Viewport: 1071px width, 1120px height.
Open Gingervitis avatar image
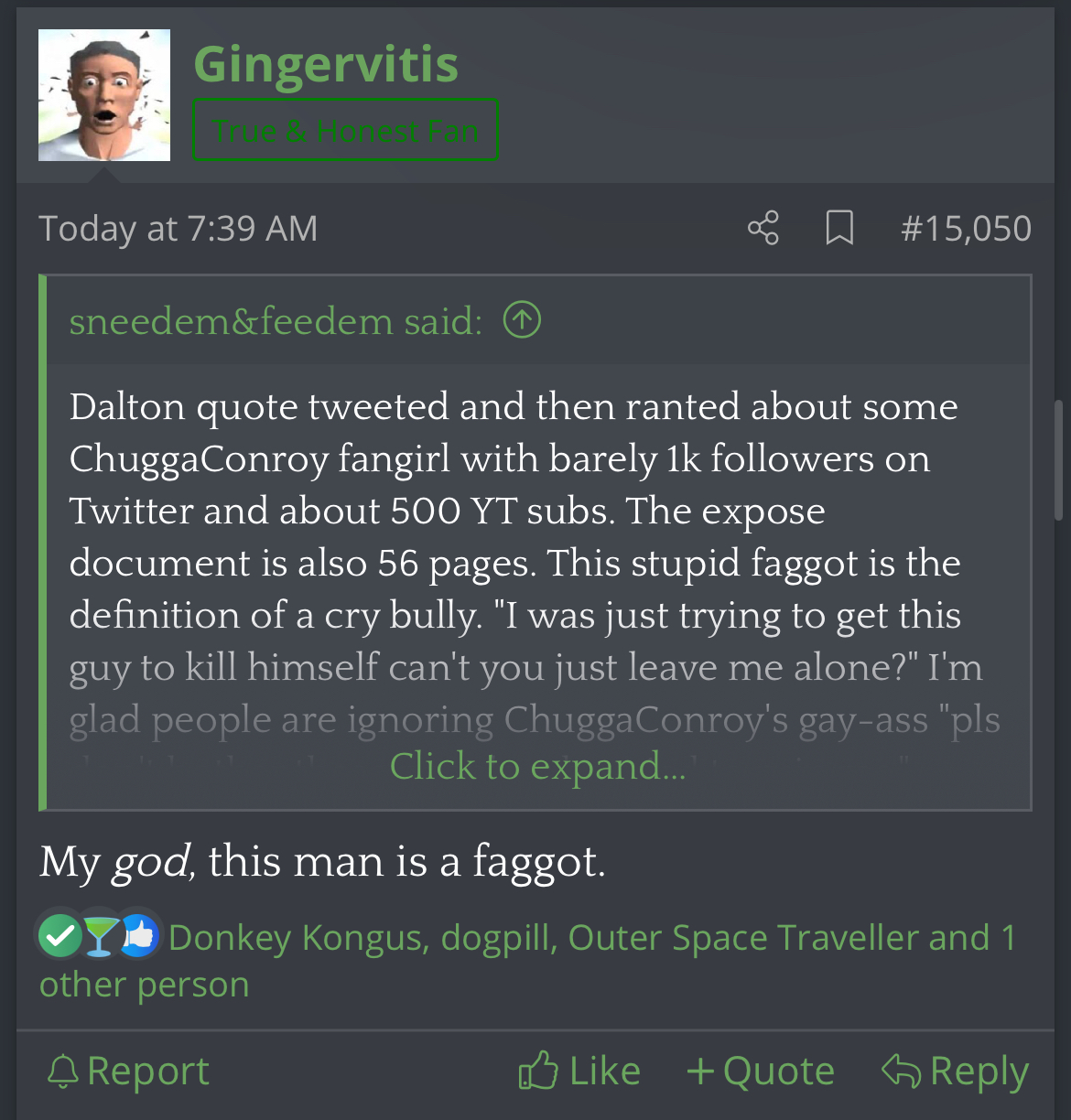pos(104,95)
